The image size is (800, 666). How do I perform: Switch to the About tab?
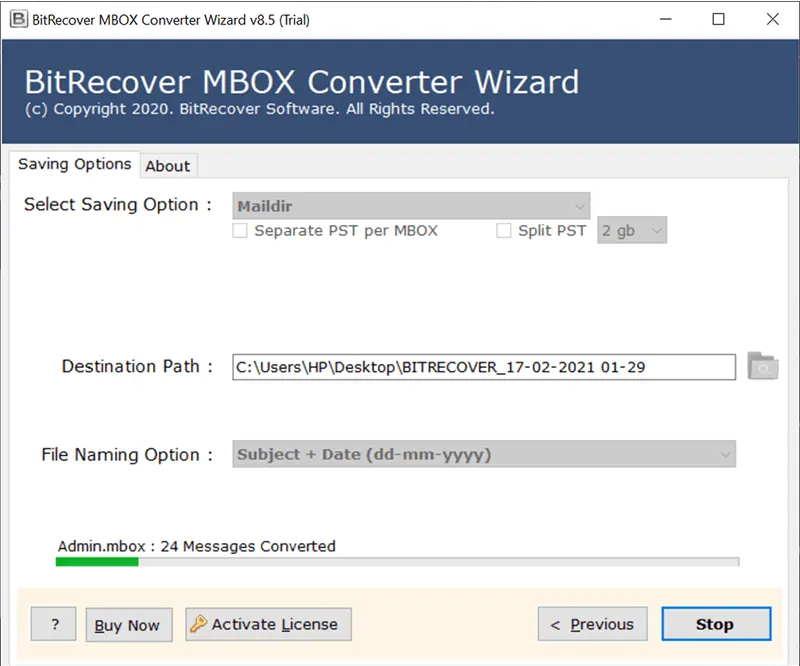coord(168,166)
